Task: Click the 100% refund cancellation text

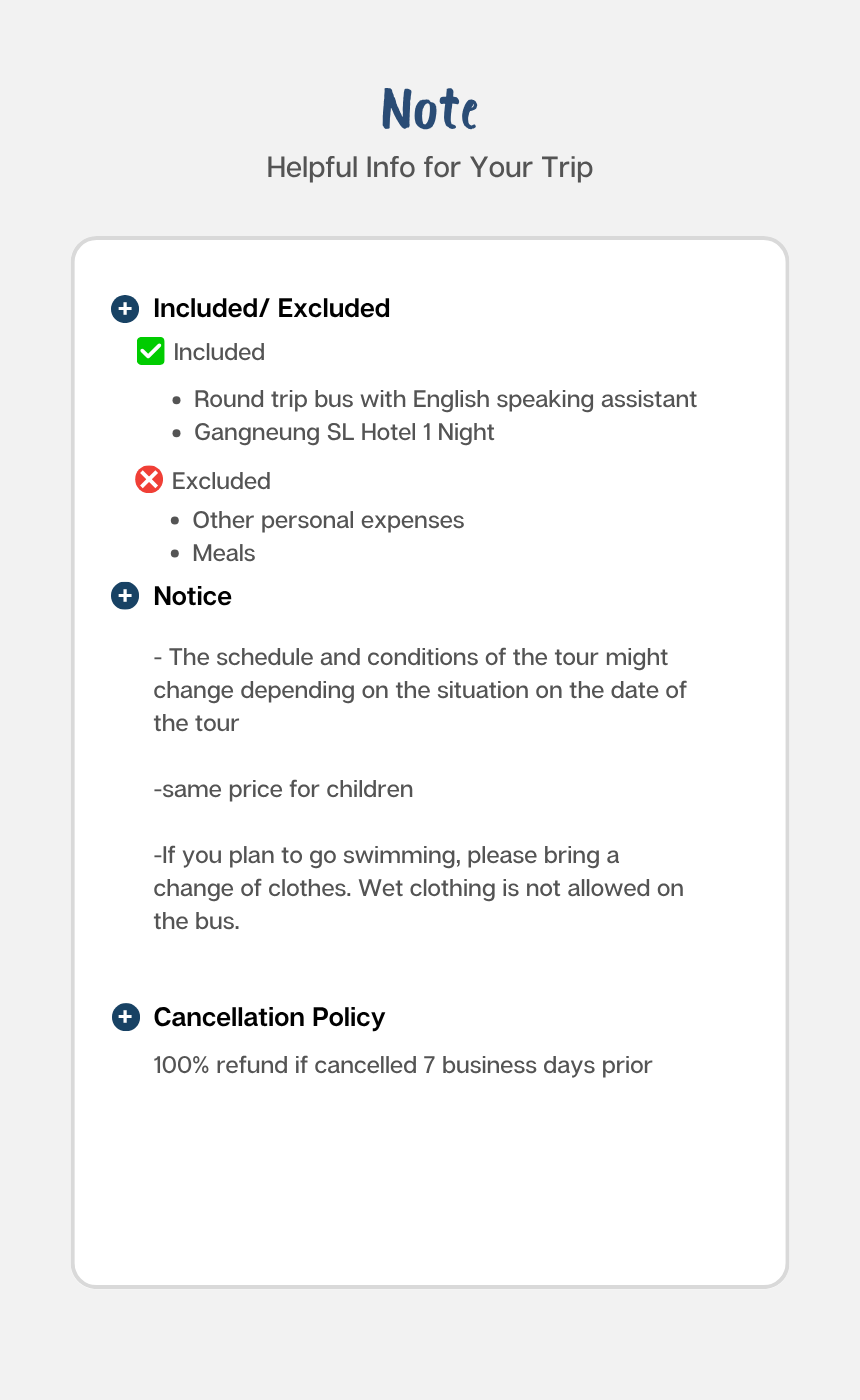Action: [x=403, y=1066]
